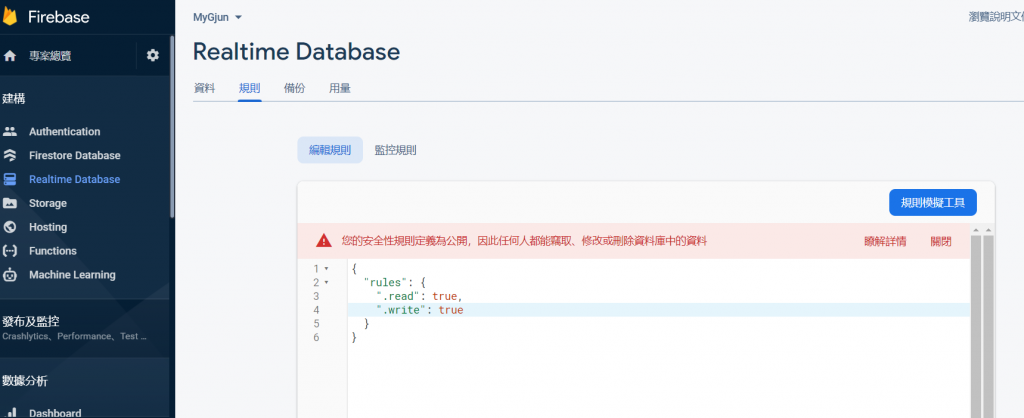The width and height of the screenshot is (1024, 418).
Task: Switch to the 用量 tab
Action: [x=340, y=88]
